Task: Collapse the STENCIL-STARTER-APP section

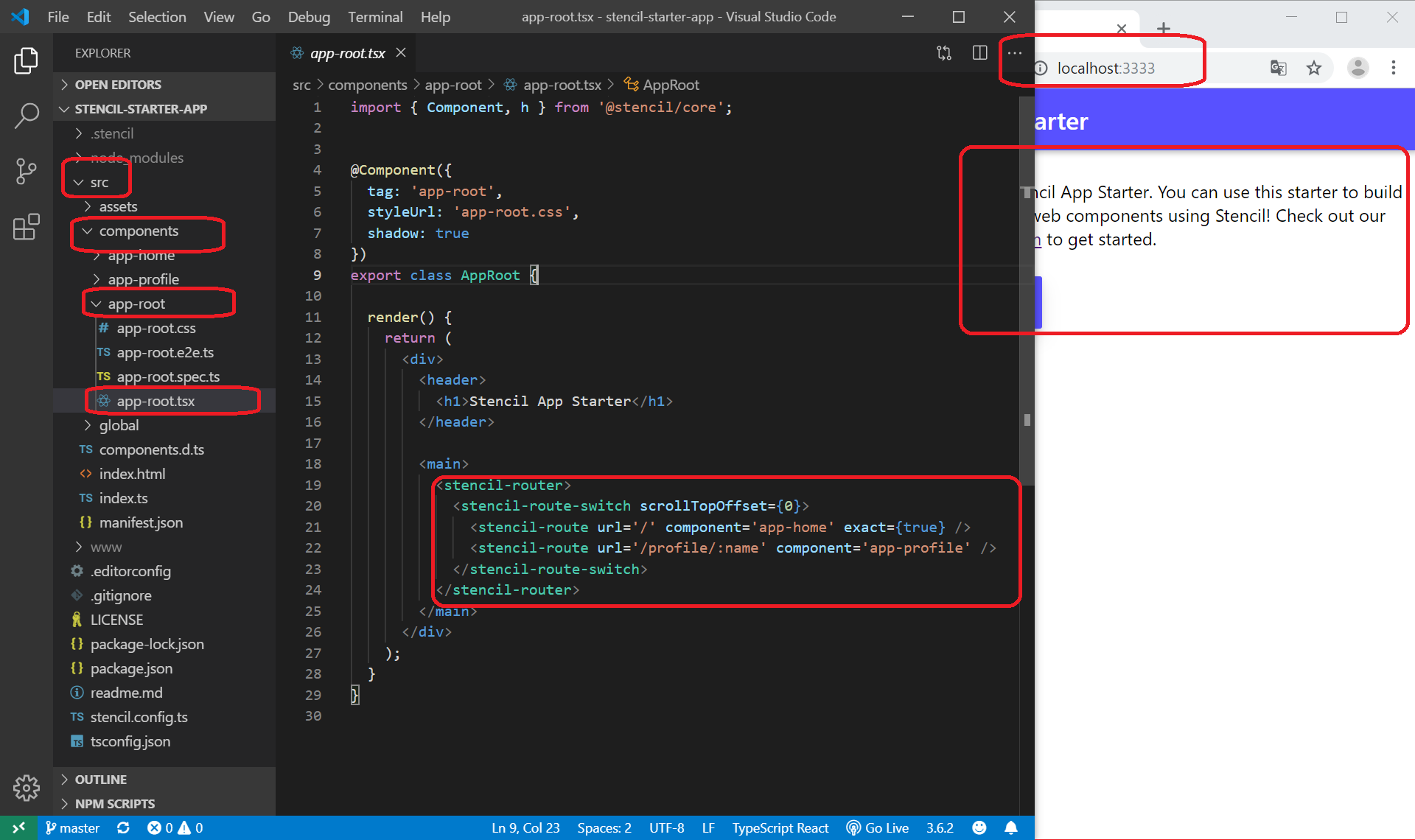Action: coord(164,109)
